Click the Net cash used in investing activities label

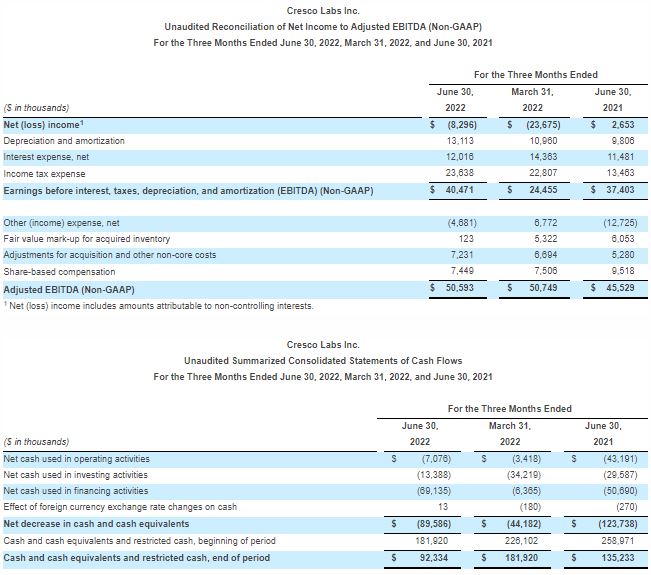point(76,475)
